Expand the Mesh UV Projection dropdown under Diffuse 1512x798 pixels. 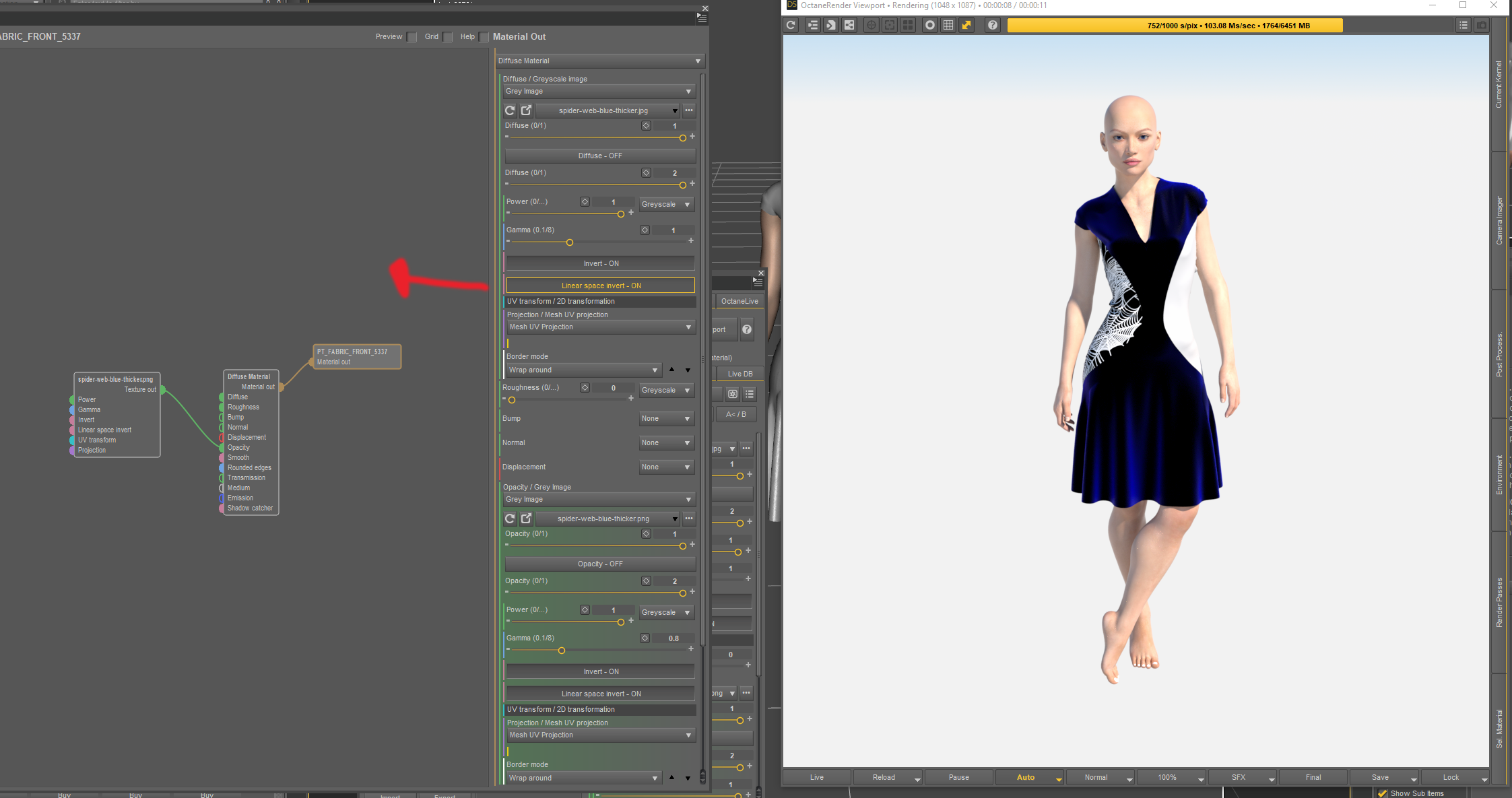pyautogui.click(x=599, y=327)
